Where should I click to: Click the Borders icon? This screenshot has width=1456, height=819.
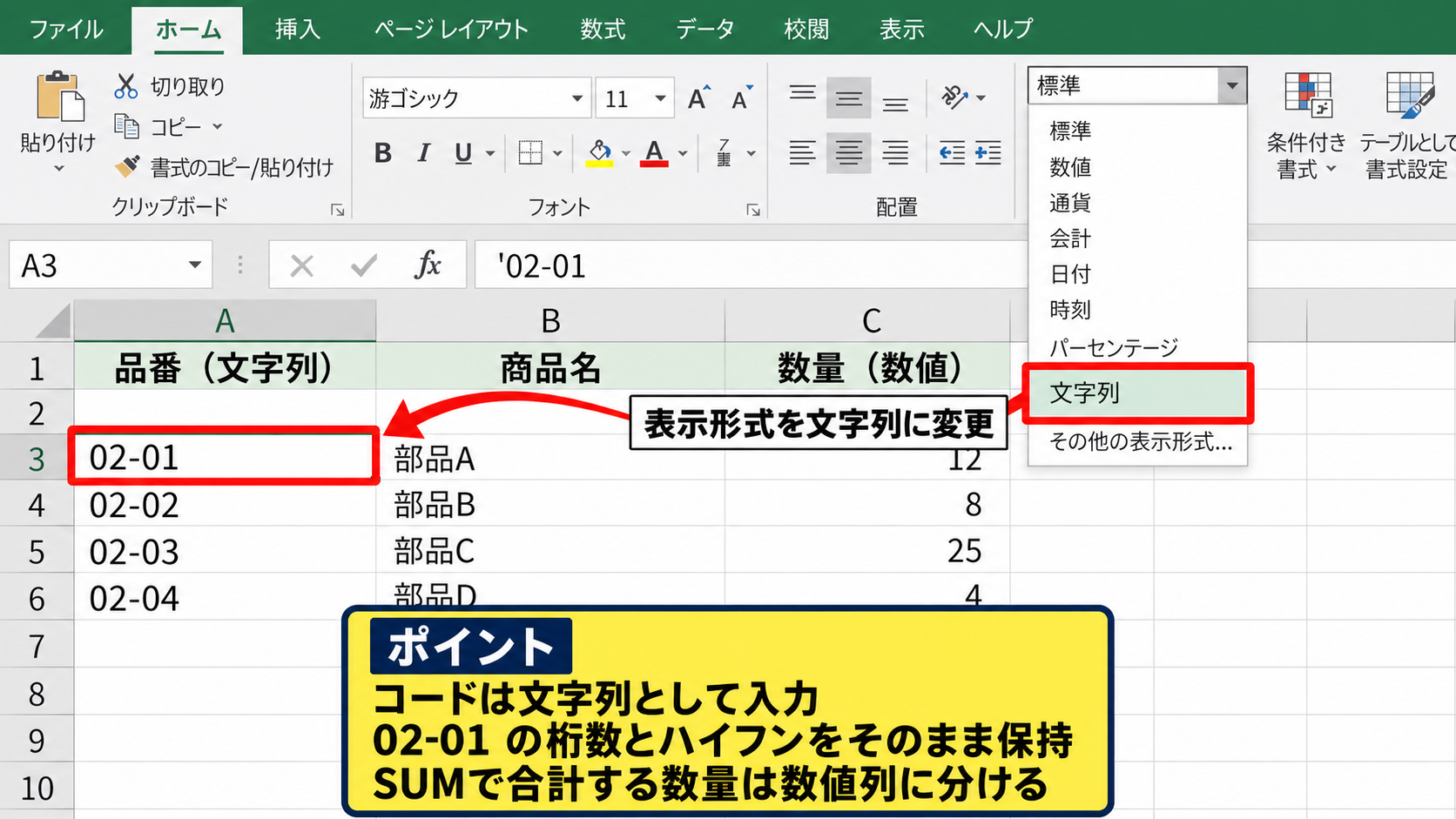[x=530, y=153]
